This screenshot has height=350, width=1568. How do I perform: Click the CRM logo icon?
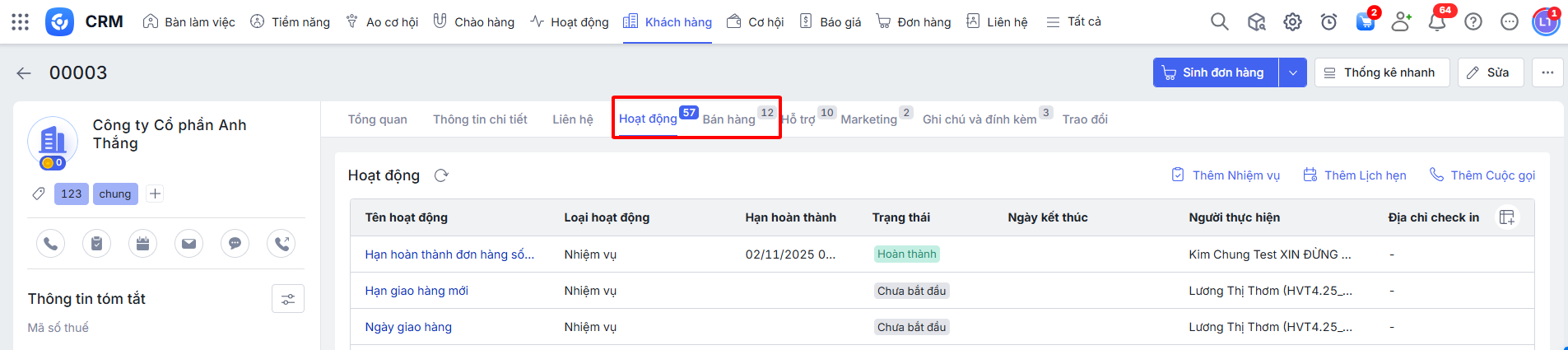click(59, 22)
